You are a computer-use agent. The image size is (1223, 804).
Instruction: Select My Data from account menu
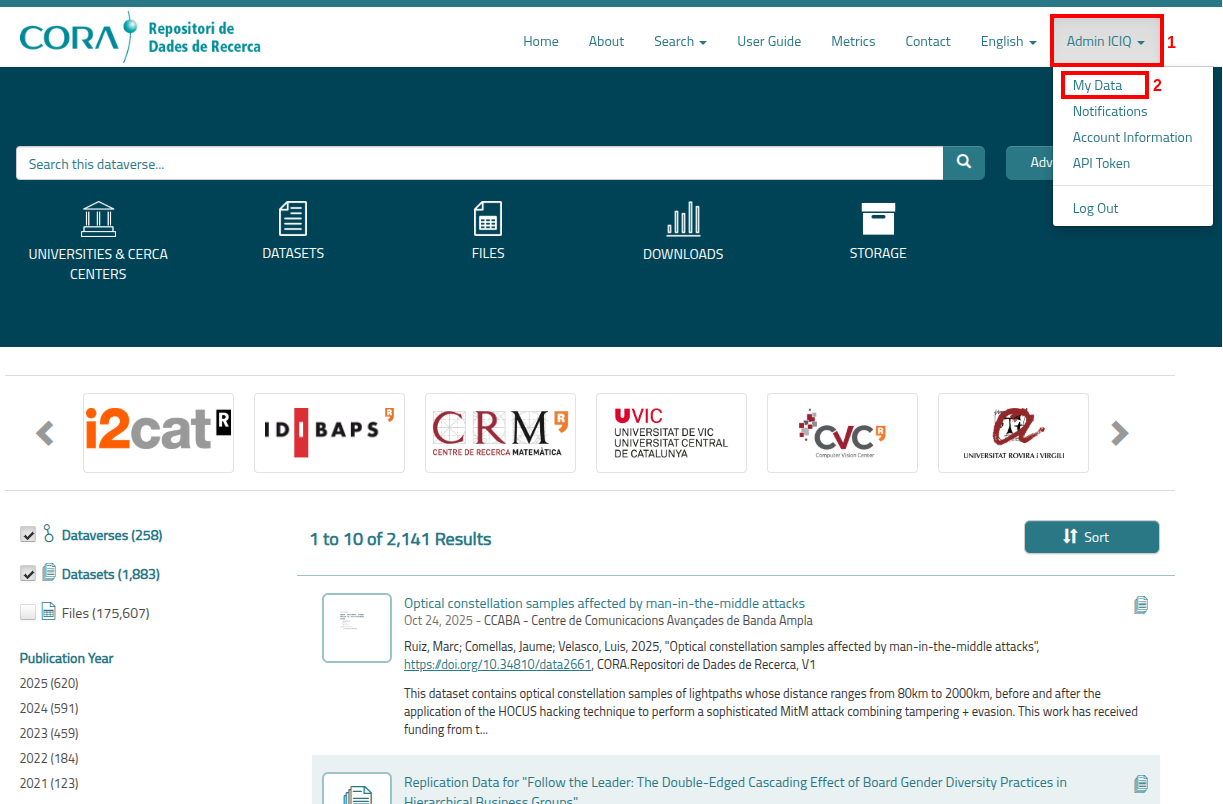1097,85
